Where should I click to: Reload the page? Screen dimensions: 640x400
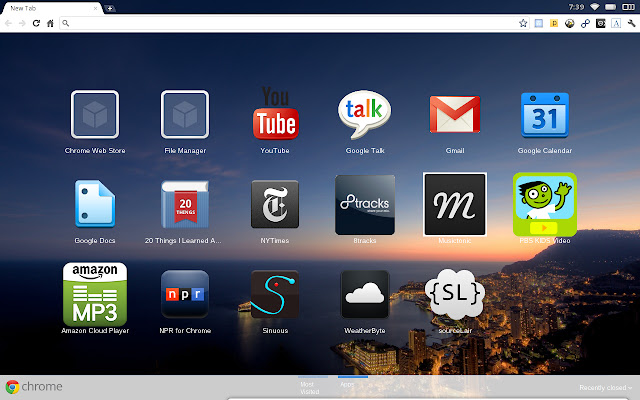coord(36,23)
